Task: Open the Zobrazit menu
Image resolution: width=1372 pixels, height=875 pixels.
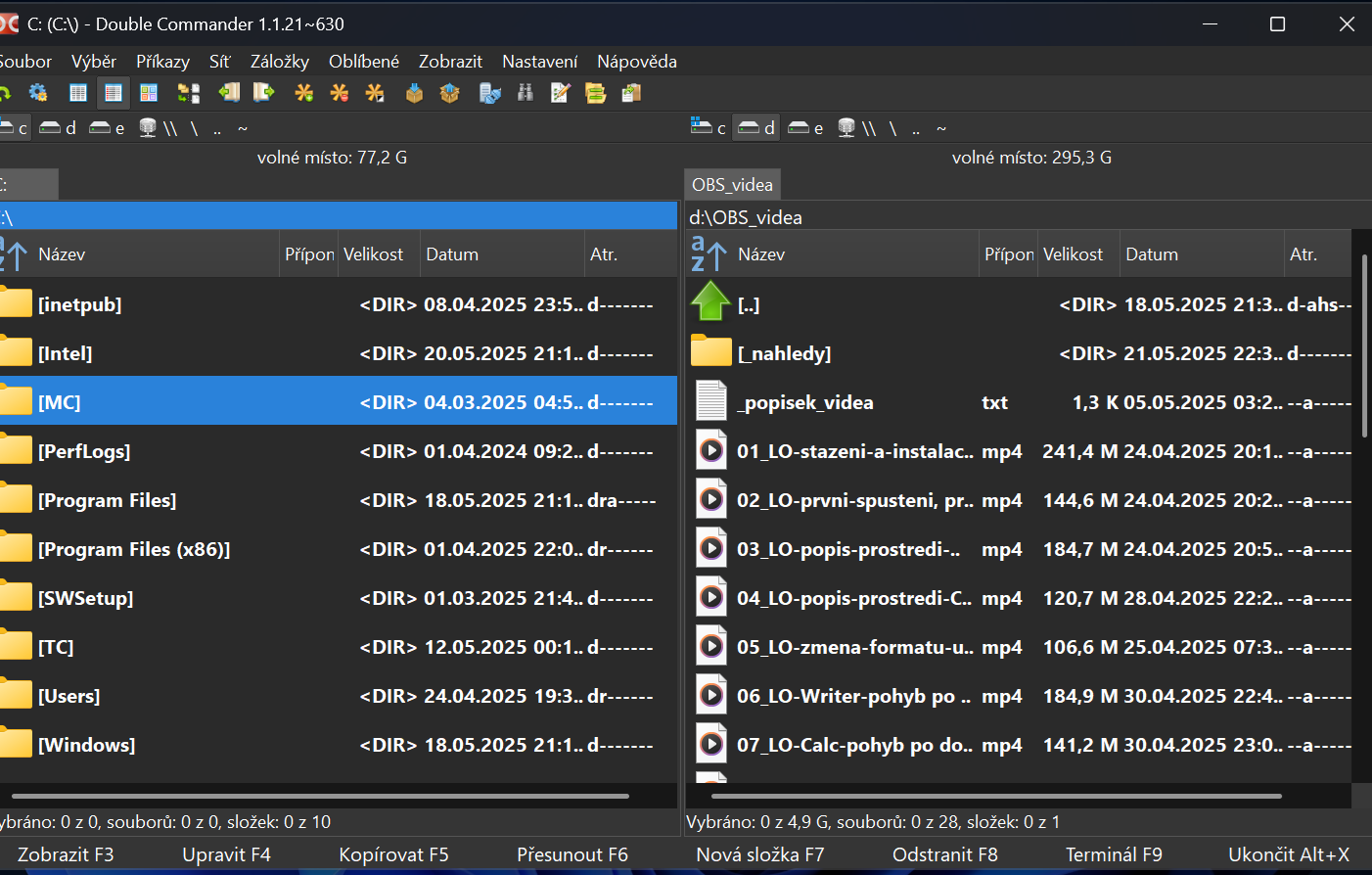Action: [x=450, y=62]
